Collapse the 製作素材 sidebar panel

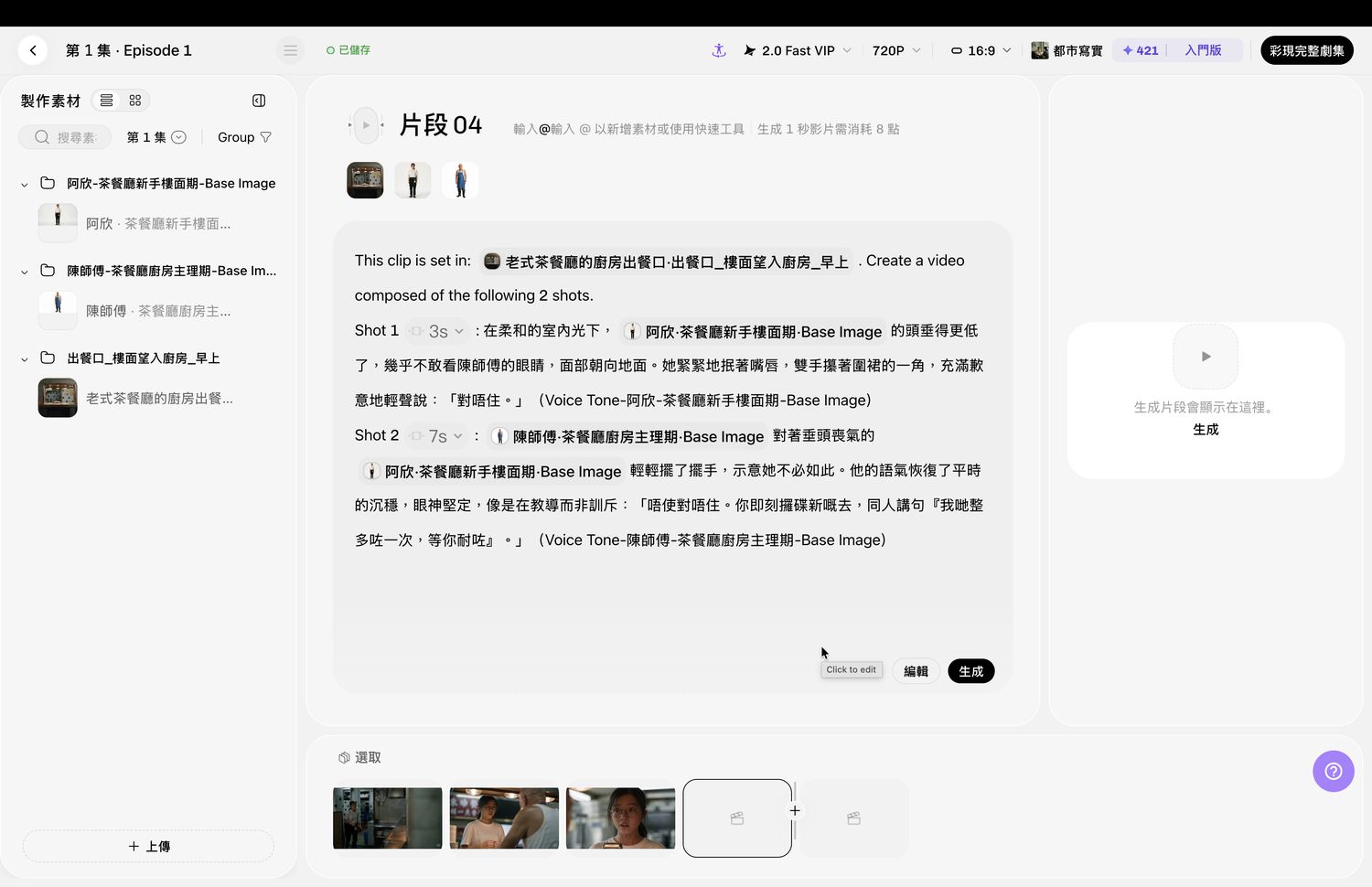pos(259,101)
